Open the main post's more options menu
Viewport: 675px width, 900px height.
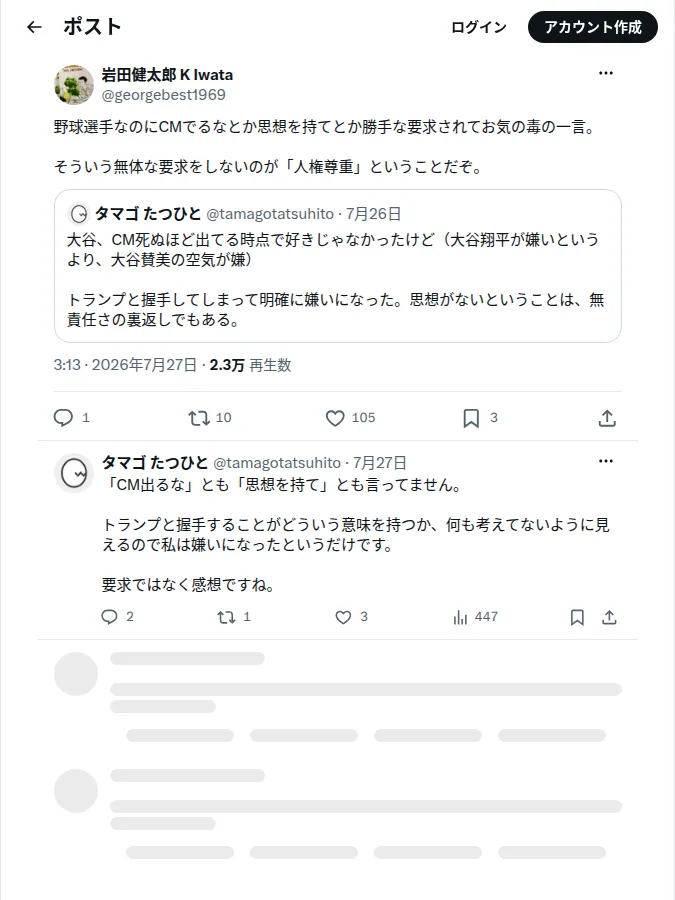coord(606,73)
